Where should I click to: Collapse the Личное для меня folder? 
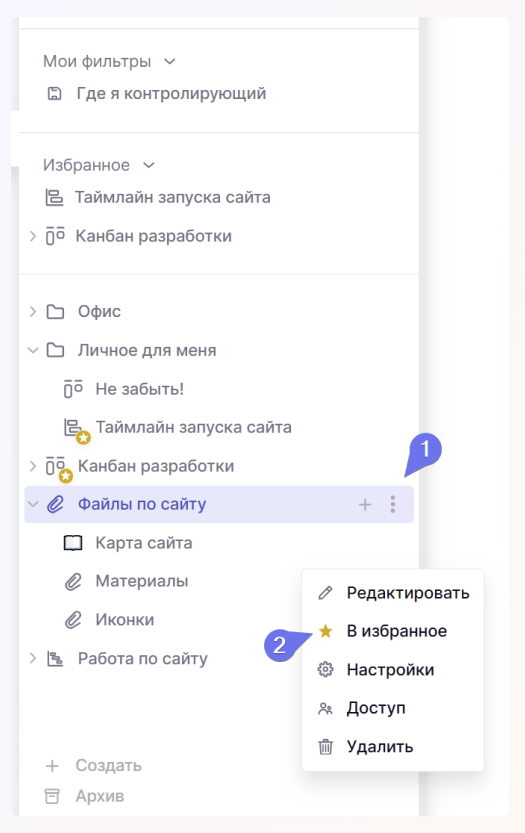33,350
